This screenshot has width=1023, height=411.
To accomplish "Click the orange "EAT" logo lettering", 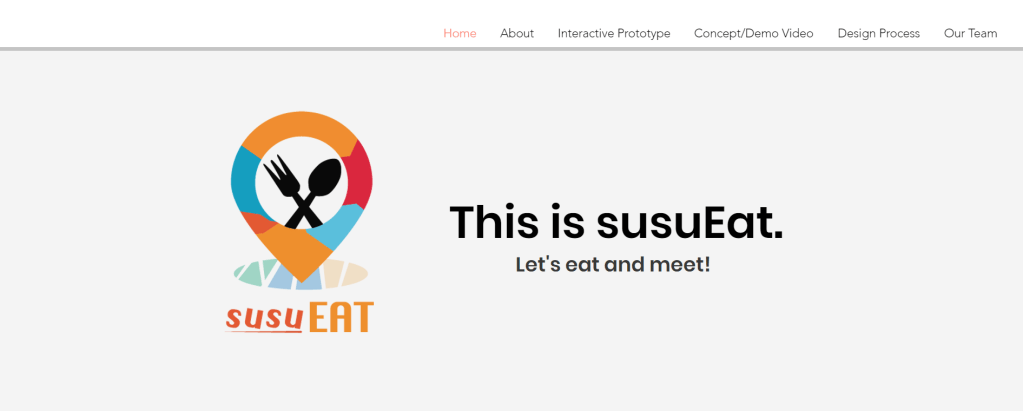I will 341,317.
